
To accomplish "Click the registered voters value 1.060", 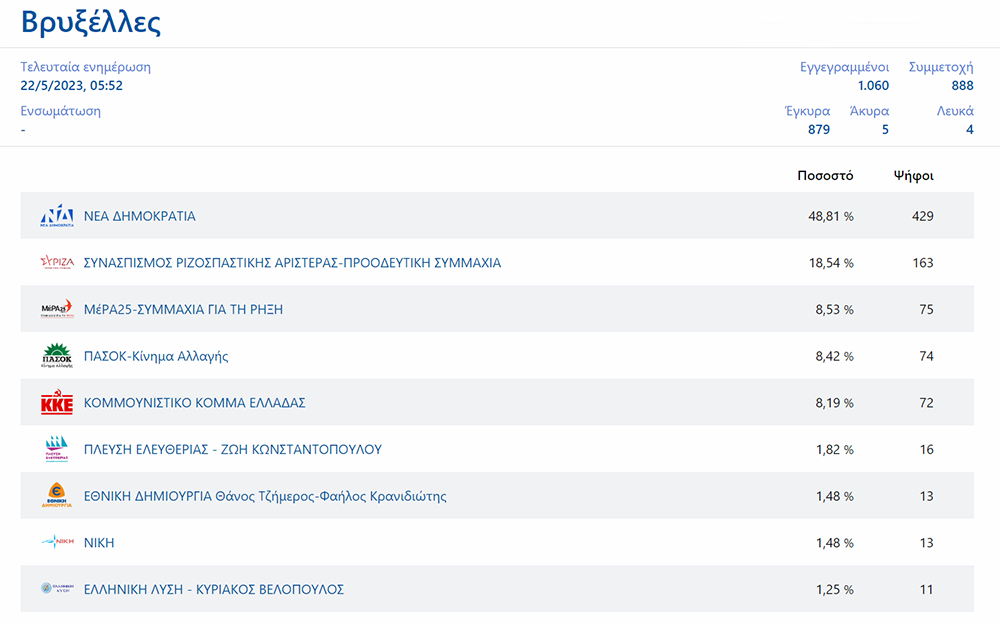I will [x=873, y=85].
